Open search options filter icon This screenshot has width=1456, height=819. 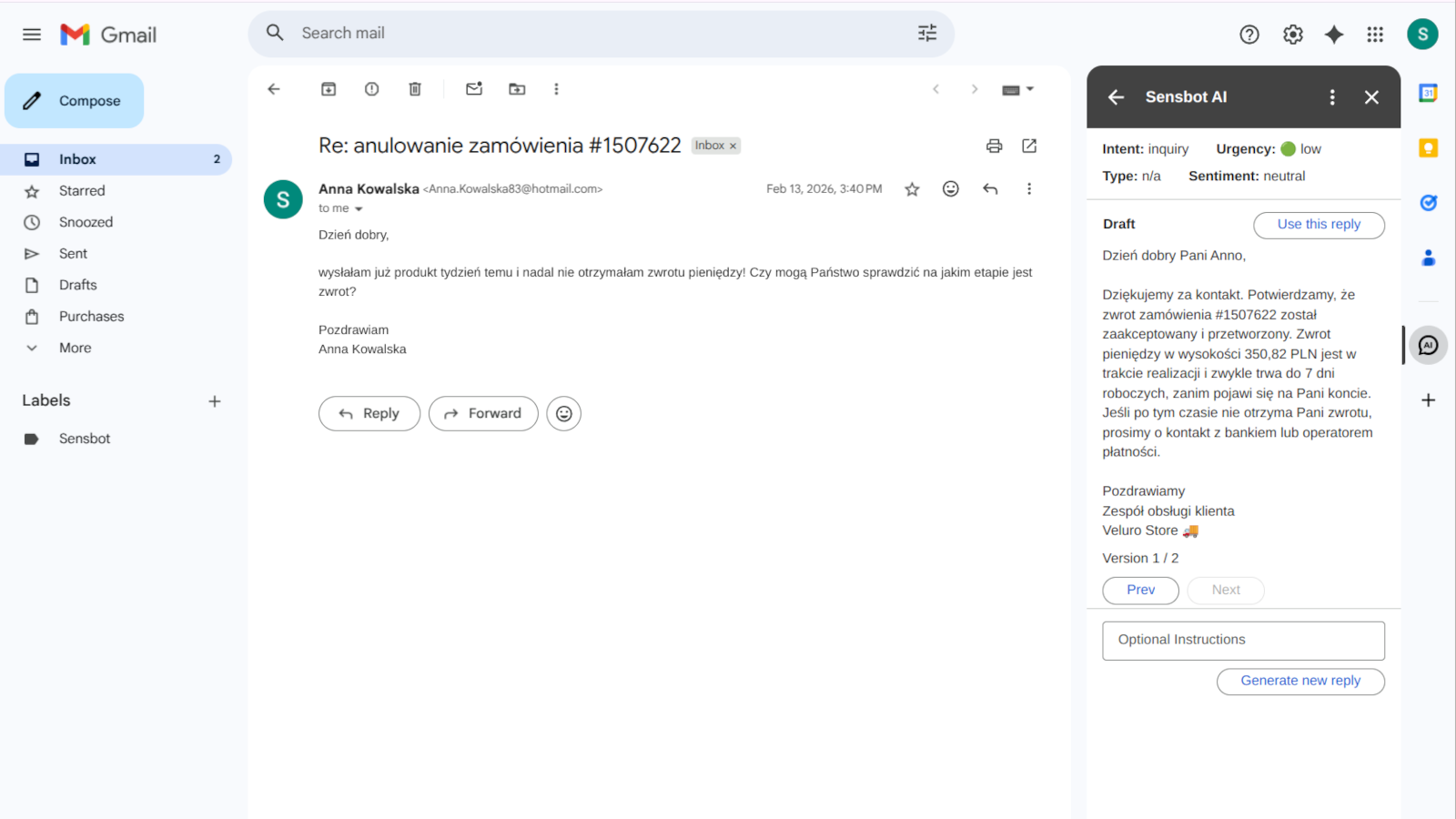pos(927,34)
